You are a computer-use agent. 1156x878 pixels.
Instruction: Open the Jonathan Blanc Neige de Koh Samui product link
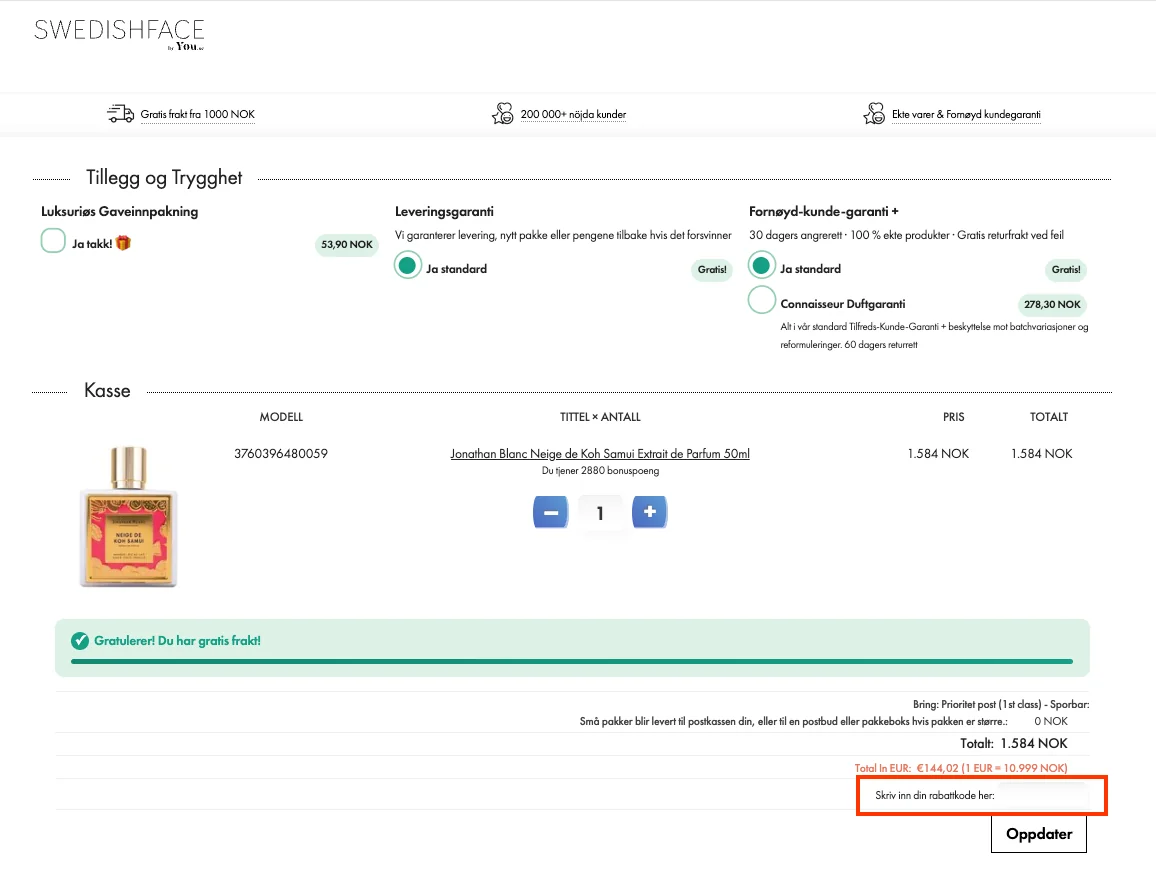click(x=600, y=453)
